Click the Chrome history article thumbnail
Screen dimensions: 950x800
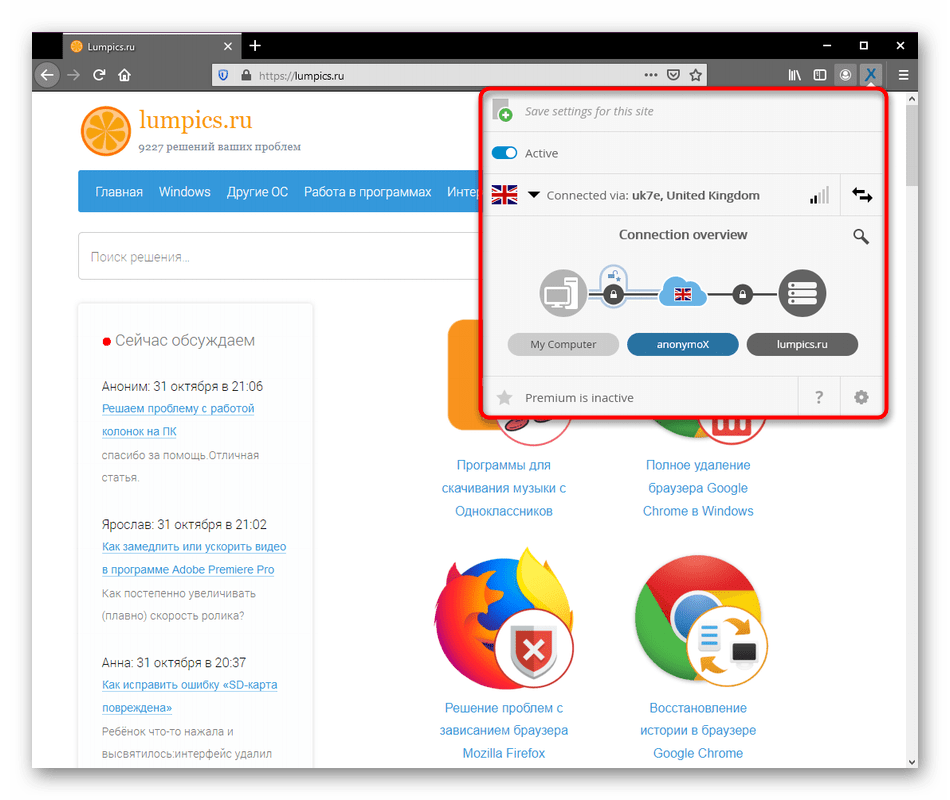click(700, 621)
